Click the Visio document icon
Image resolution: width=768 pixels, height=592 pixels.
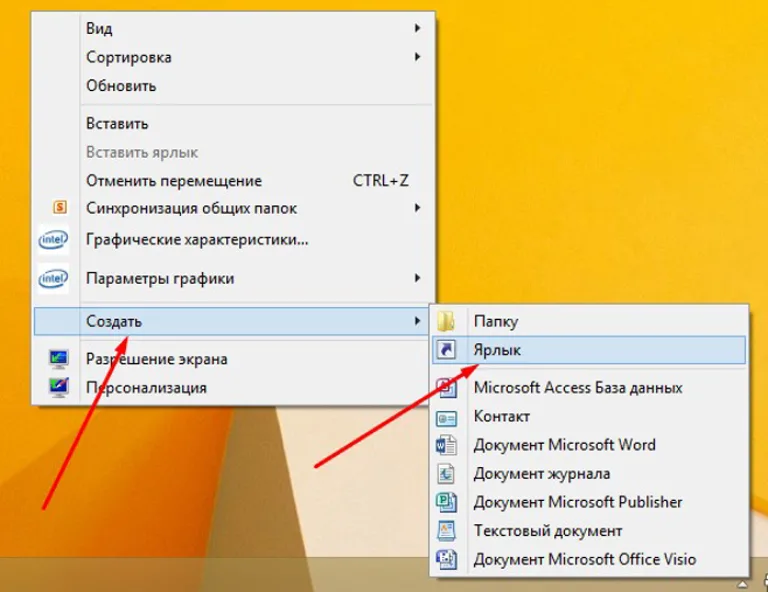[x=446, y=560]
